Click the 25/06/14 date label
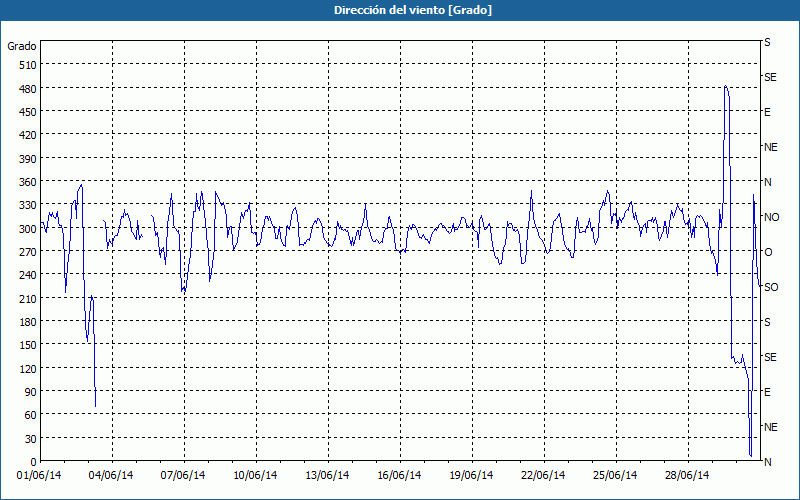The image size is (800, 500). click(x=615, y=475)
